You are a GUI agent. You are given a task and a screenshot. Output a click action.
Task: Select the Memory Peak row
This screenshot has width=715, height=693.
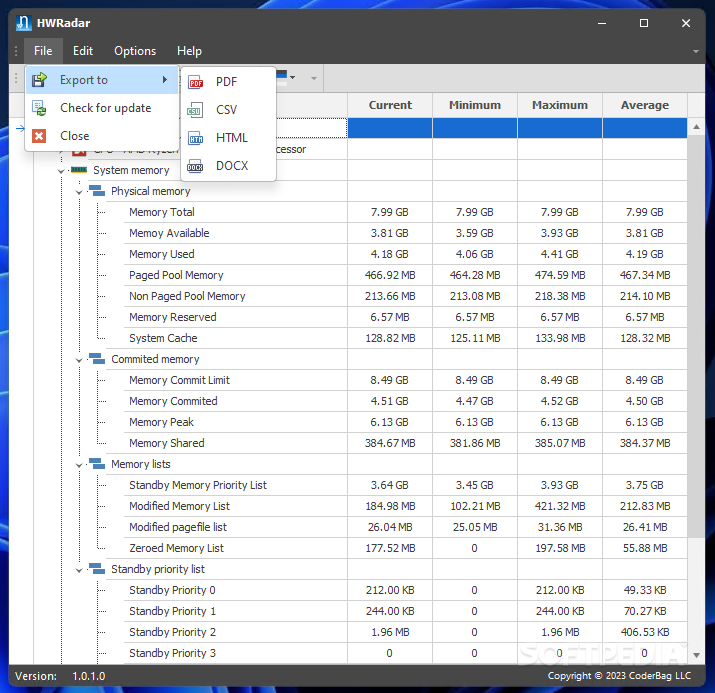click(405, 422)
